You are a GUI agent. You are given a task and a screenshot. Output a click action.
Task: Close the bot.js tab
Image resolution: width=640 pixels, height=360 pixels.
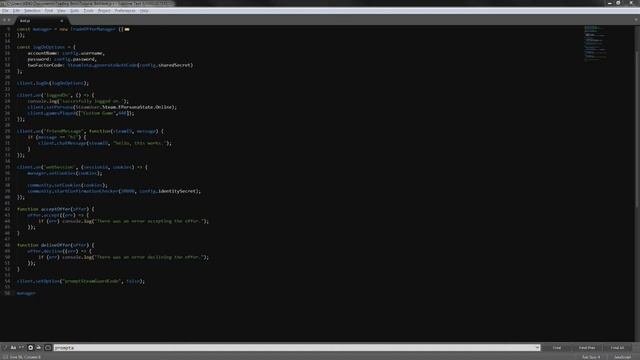[x=62, y=21]
